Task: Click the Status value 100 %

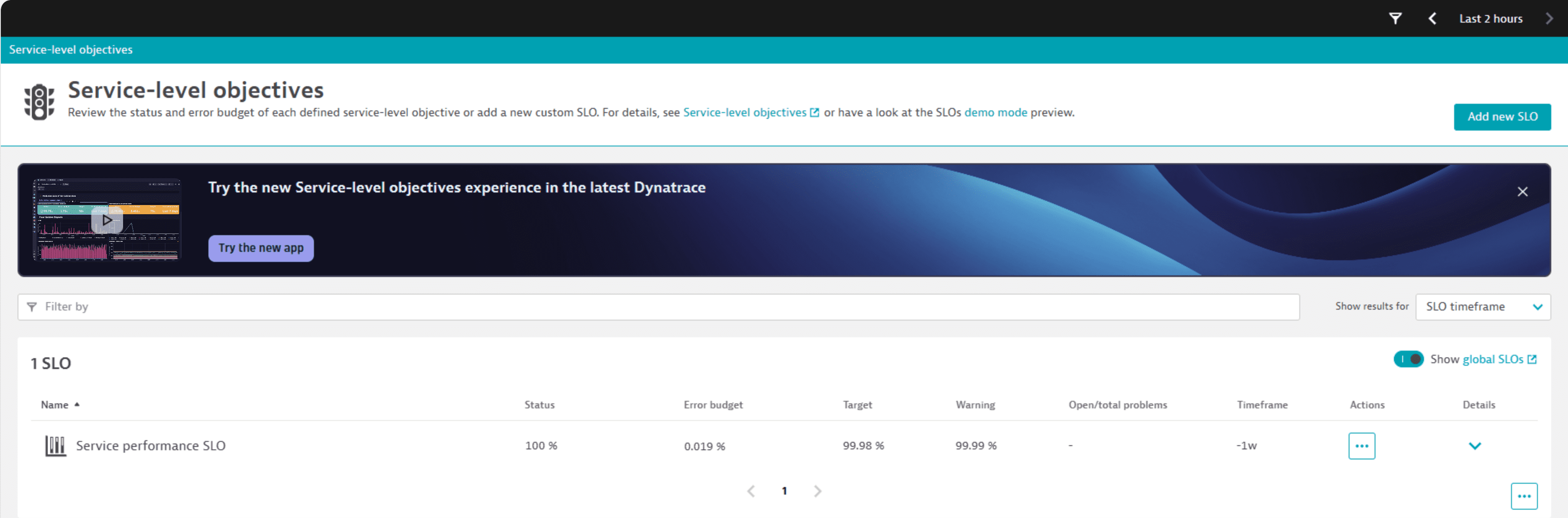Action: [x=541, y=446]
